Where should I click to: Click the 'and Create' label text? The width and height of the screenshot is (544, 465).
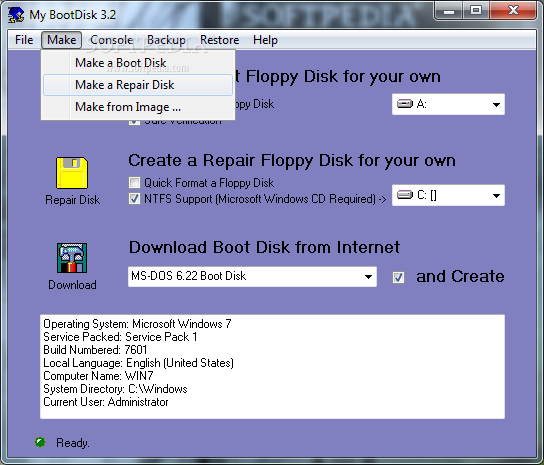pyautogui.click(x=460, y=277)
